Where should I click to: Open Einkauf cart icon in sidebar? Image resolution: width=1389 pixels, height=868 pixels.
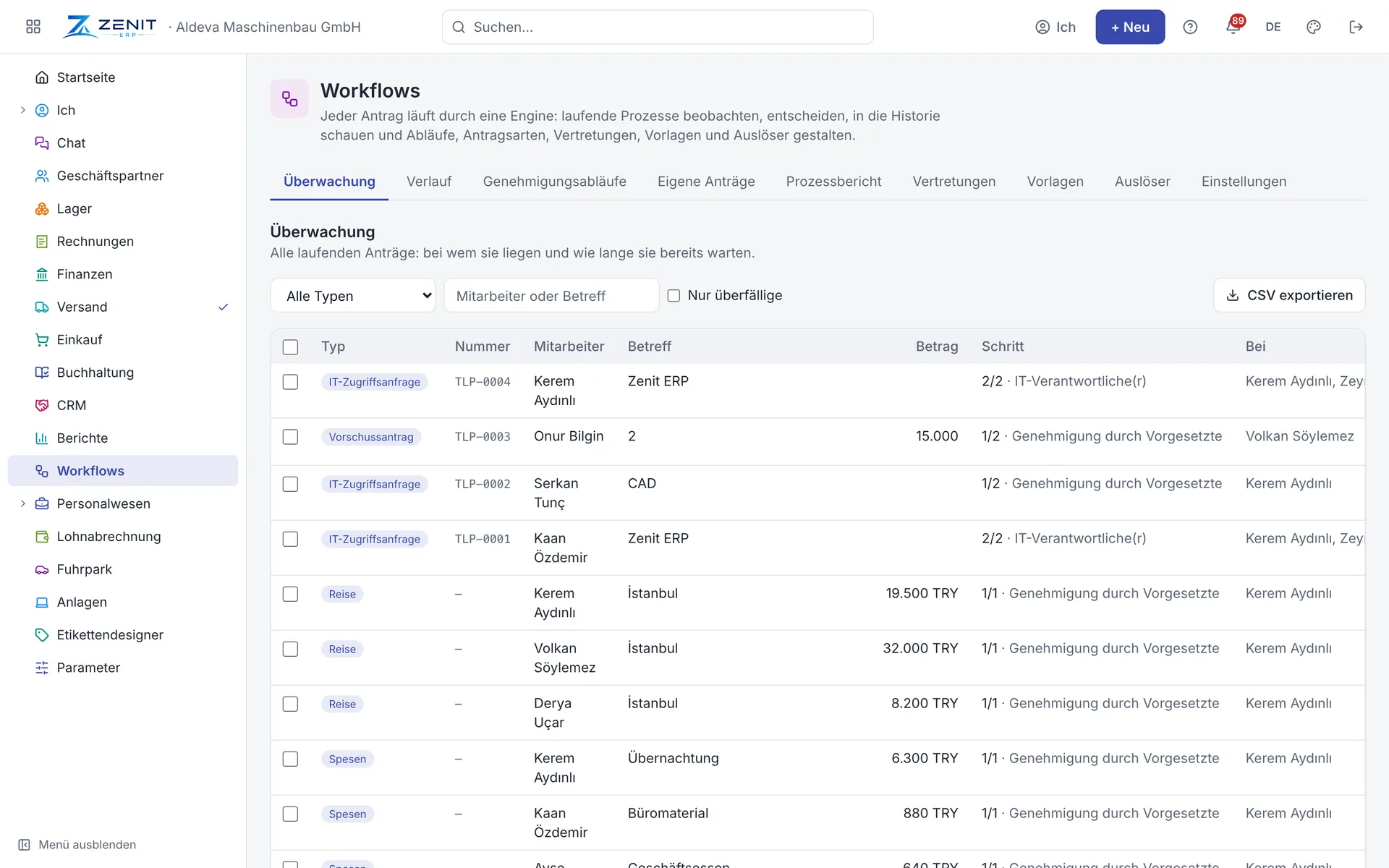pos(42,340)
